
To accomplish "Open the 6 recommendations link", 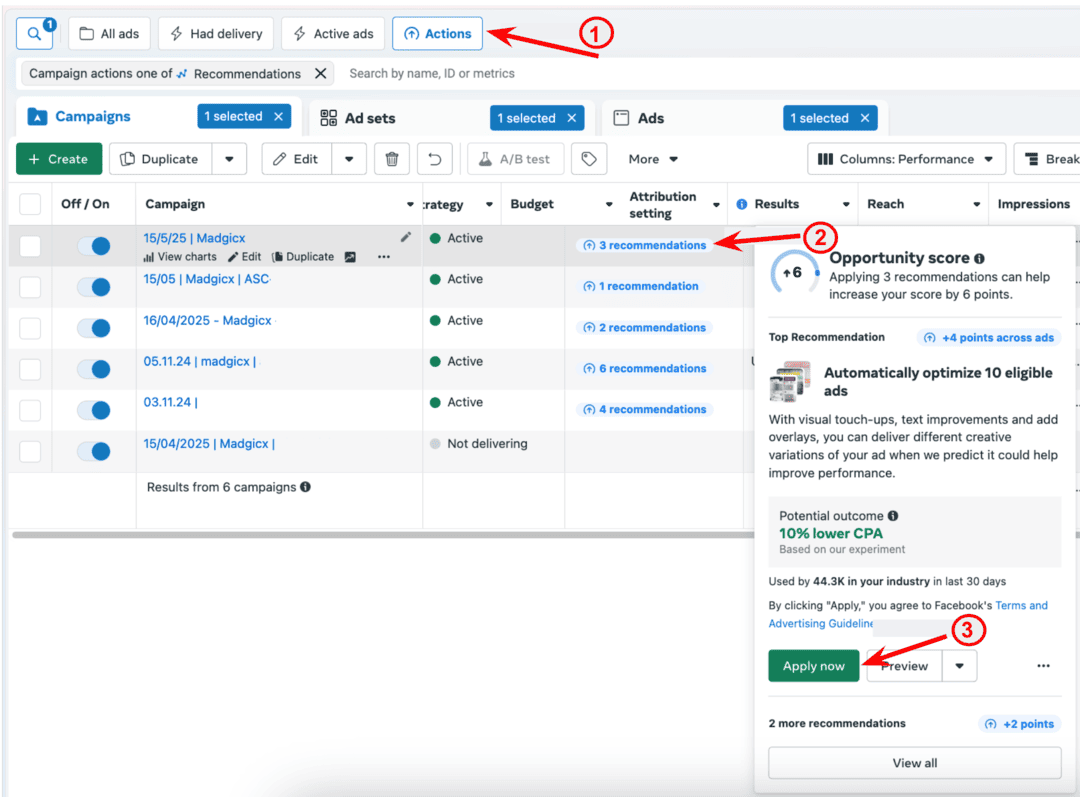I will click(645, 369).
